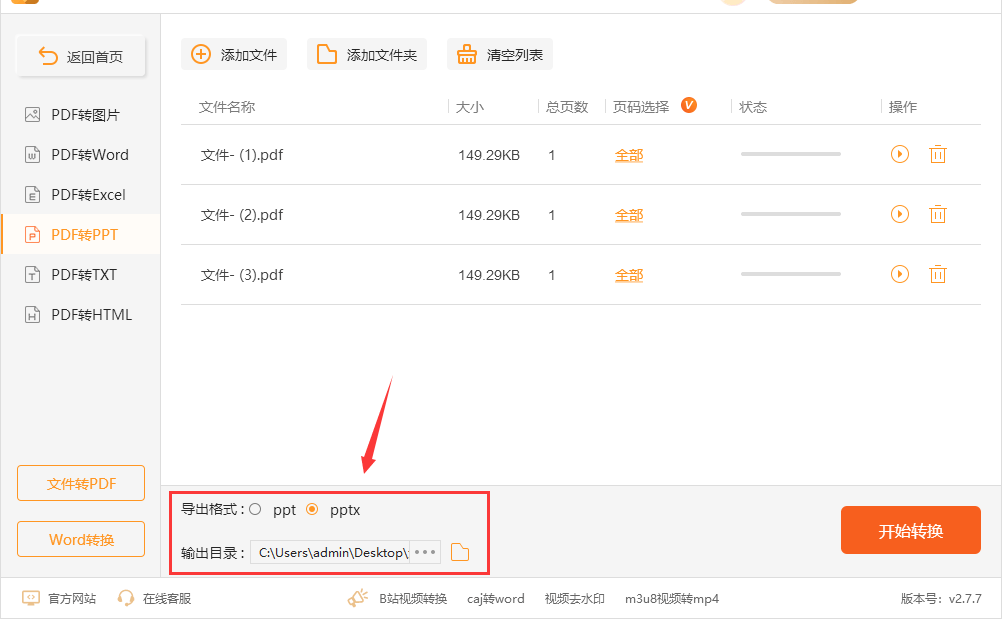Viewport: 1002px width, 619px height.
Task: Open 在线客服 headset support
Action: 154,598
